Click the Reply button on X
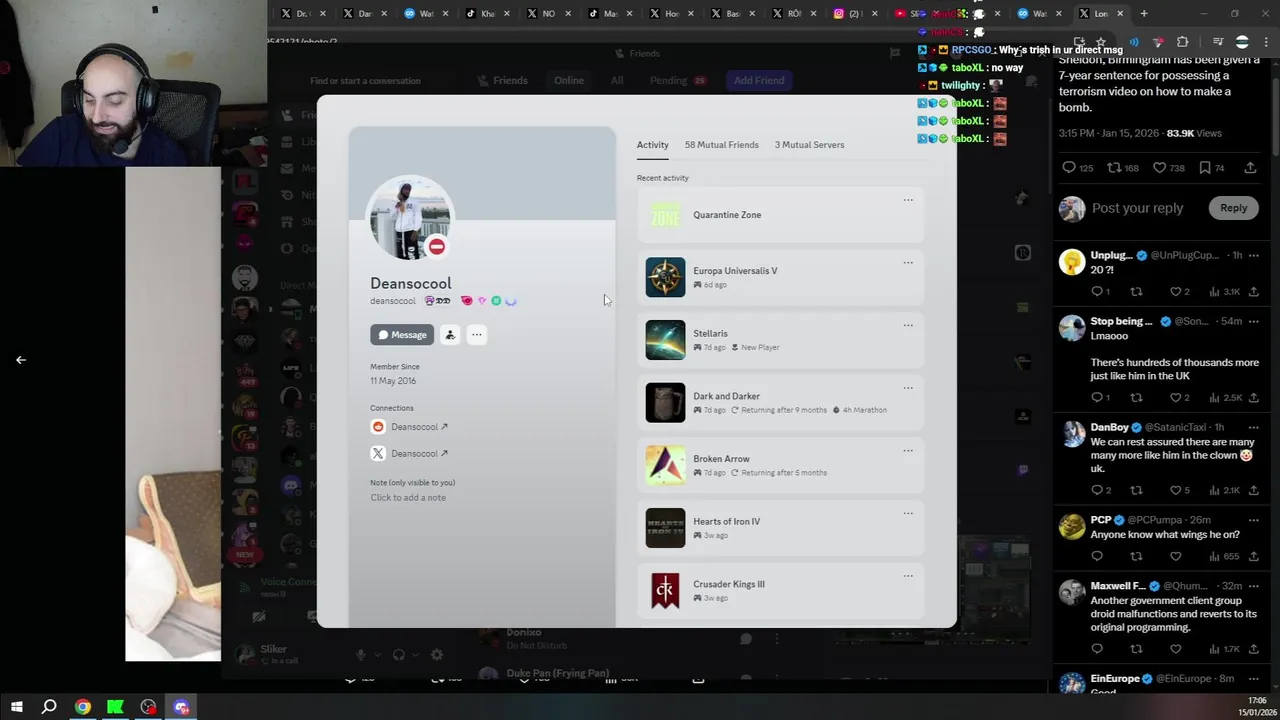Viewport: 1280px width, 720px height. pyautogui.click(x=1233, y=208)
